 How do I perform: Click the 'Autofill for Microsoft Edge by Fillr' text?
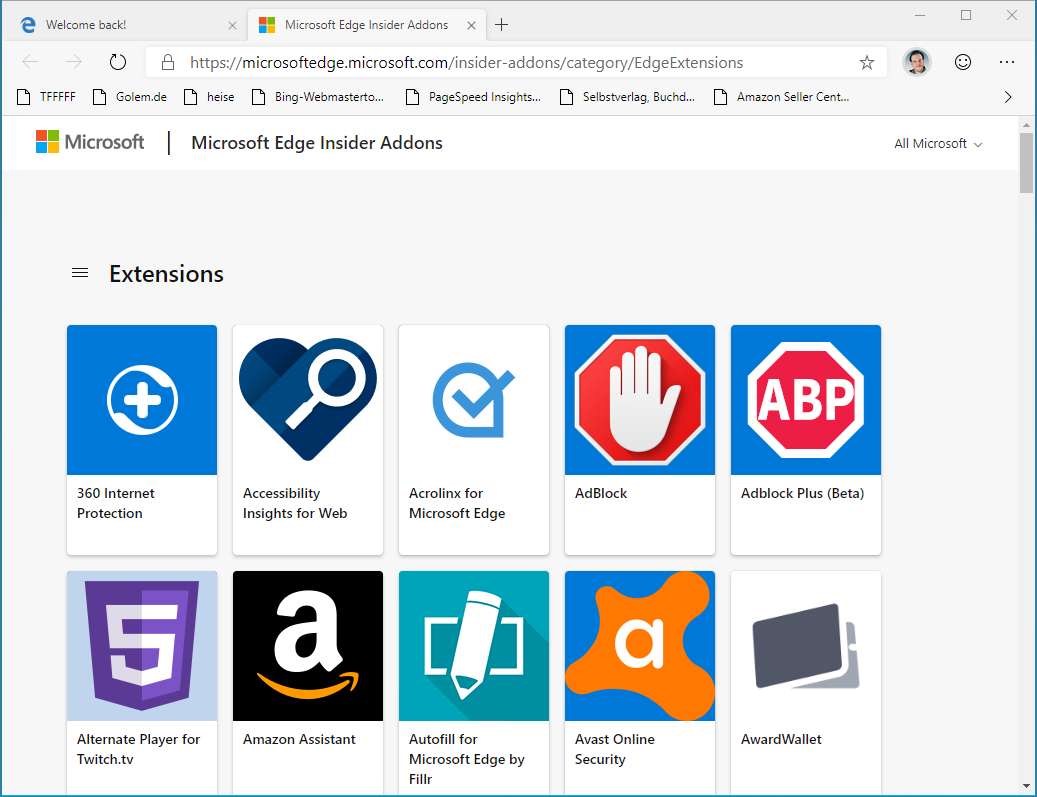[x=467, y=759]
